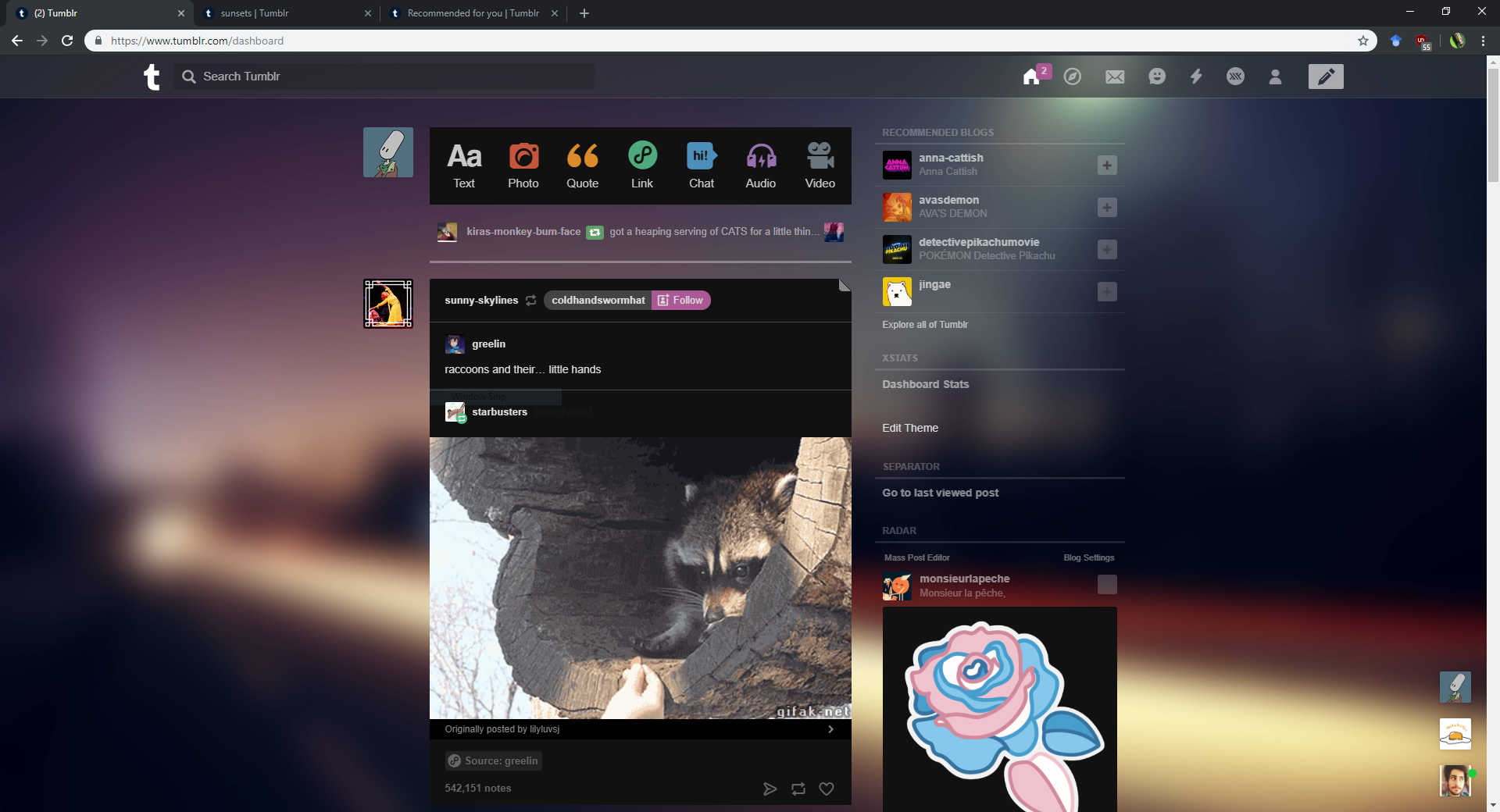Open the Explore compass icon
1500x812 pixels.
(1073, 76)
